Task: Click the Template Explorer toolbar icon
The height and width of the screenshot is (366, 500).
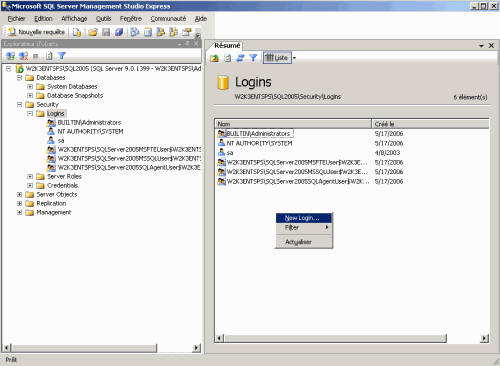Action: (174, 32)
